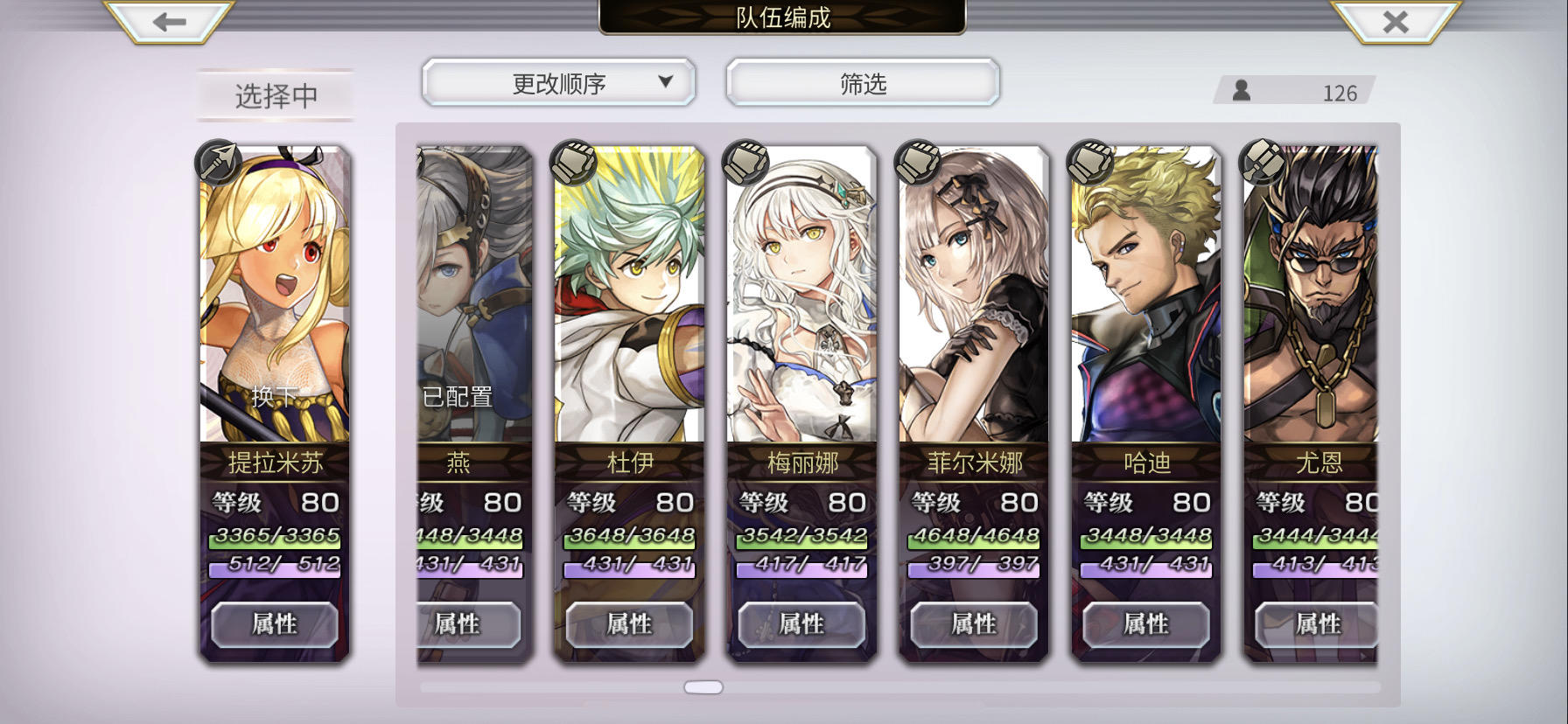Click the spear weapon icon on 提拉米苏

(219, 162)
